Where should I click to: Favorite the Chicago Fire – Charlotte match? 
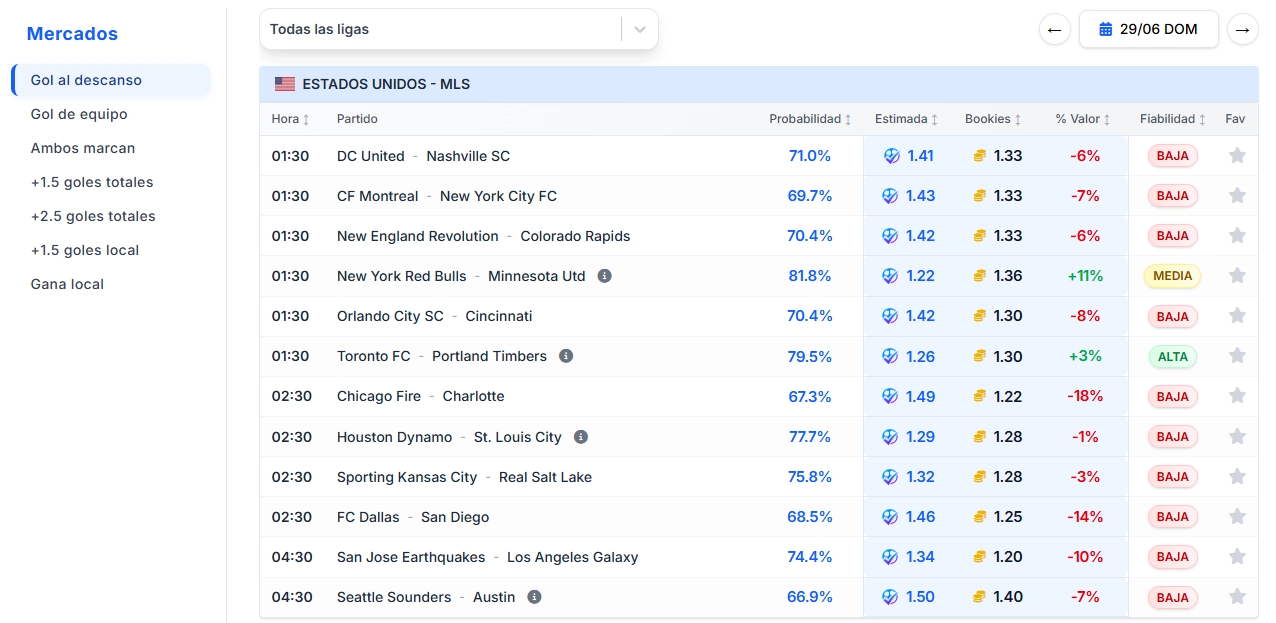[x=1237, y=396]
